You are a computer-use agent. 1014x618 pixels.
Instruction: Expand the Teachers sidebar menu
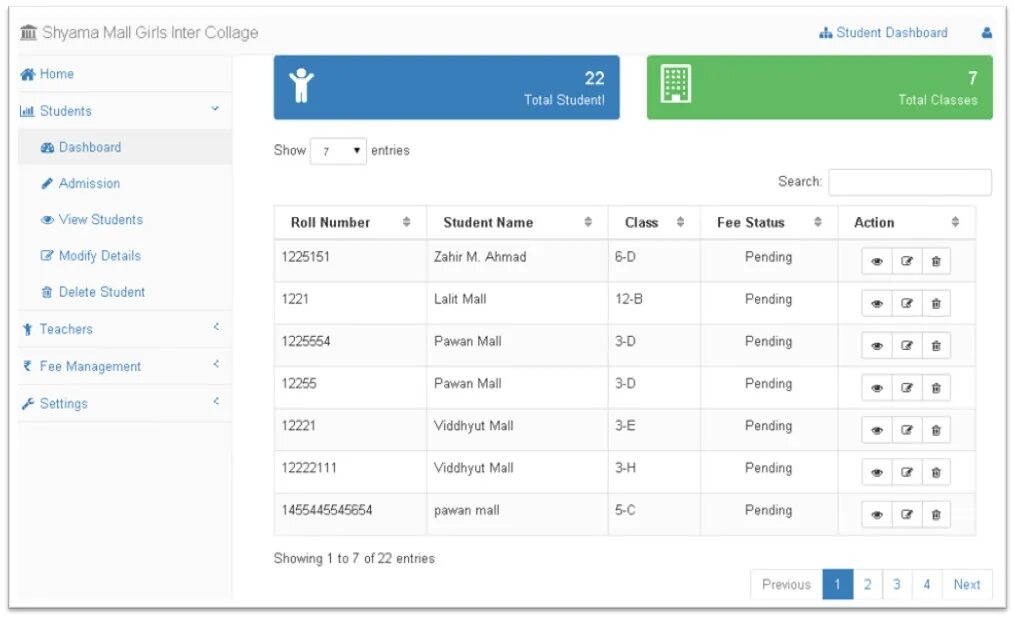pyautogui.click(x=66, y=329)
